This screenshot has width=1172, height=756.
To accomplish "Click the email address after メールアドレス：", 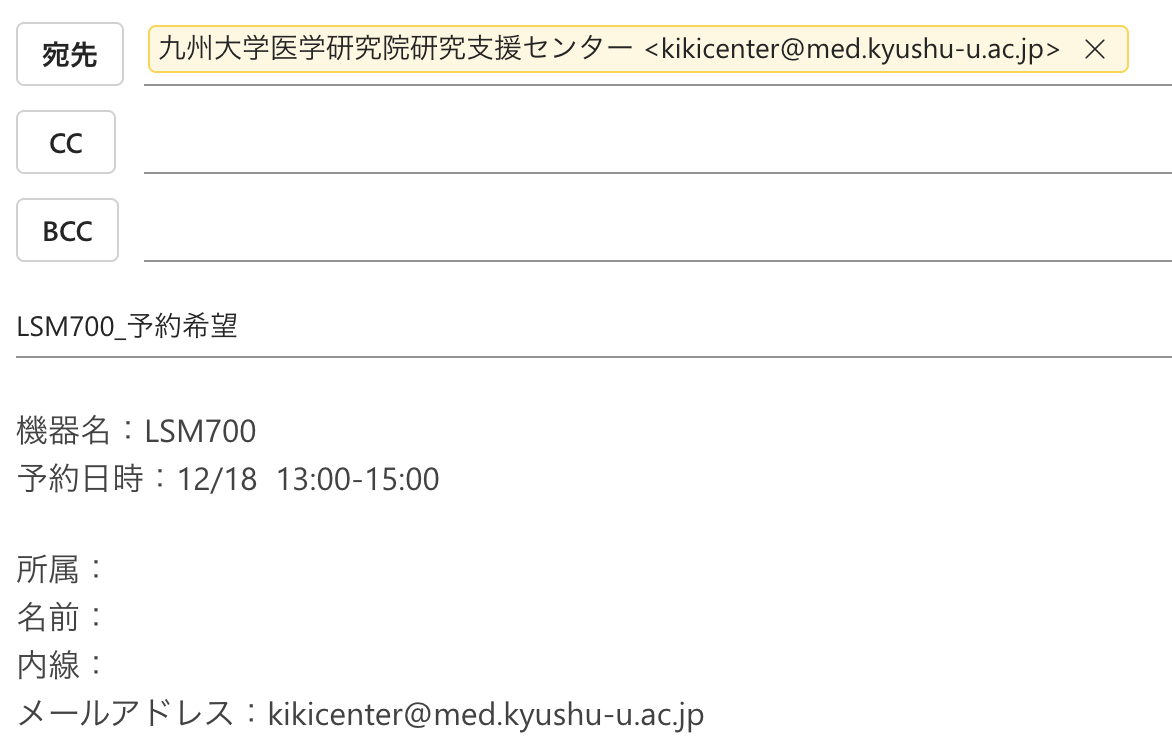I will [x=486, y=714].
